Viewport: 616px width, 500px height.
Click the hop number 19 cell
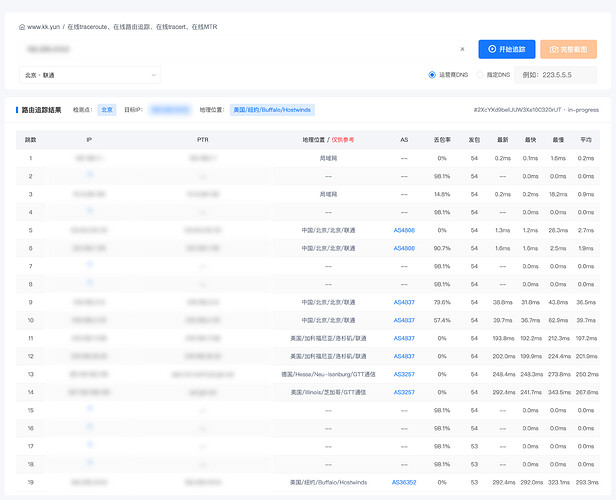pos(31,482)
